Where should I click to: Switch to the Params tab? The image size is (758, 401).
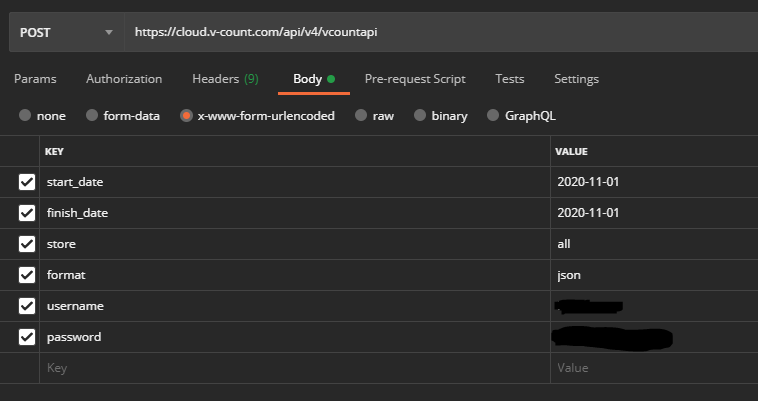(x=35, y=79)
